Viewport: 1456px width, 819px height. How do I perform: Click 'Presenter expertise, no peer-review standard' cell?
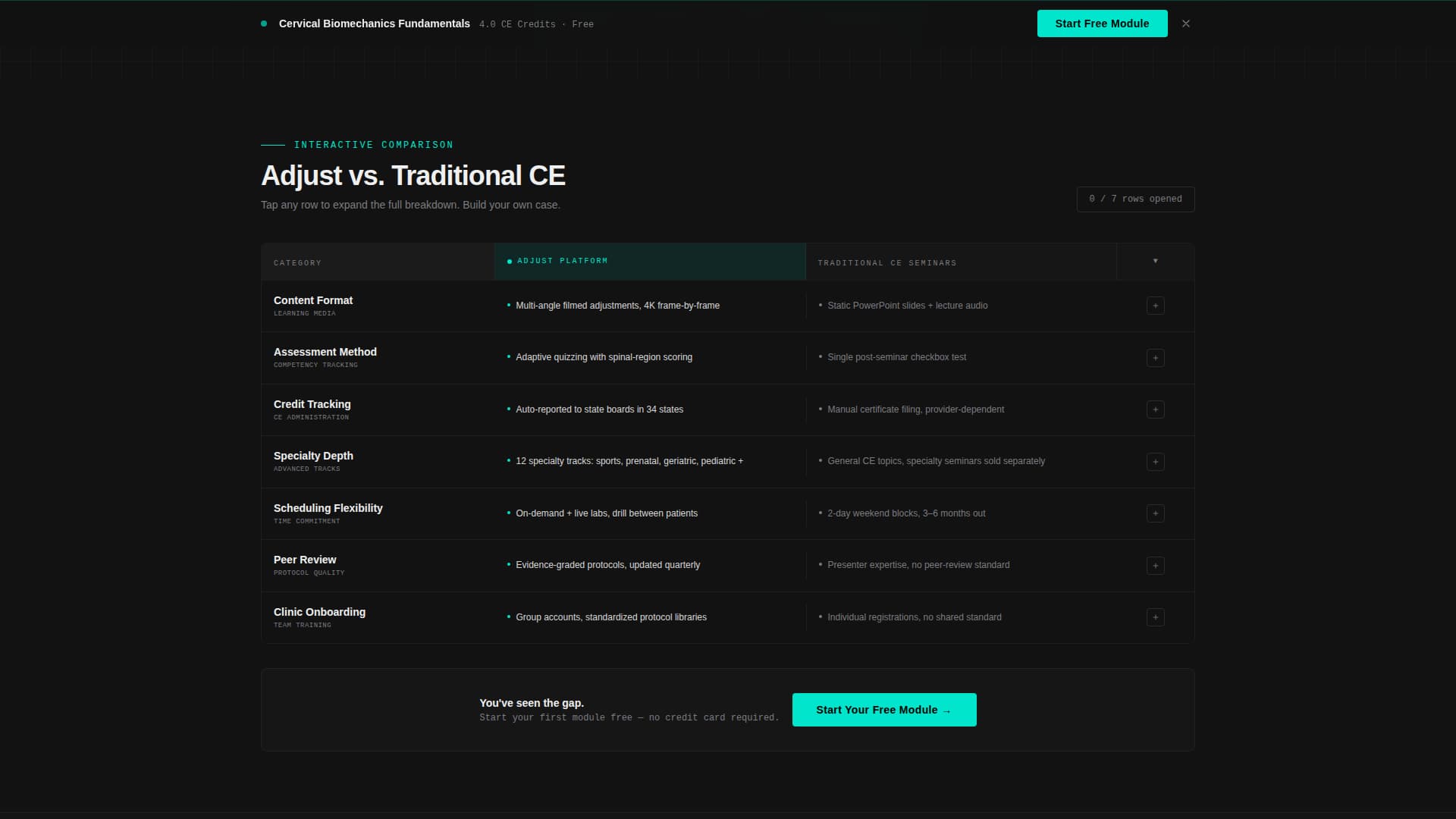[918, 565]
